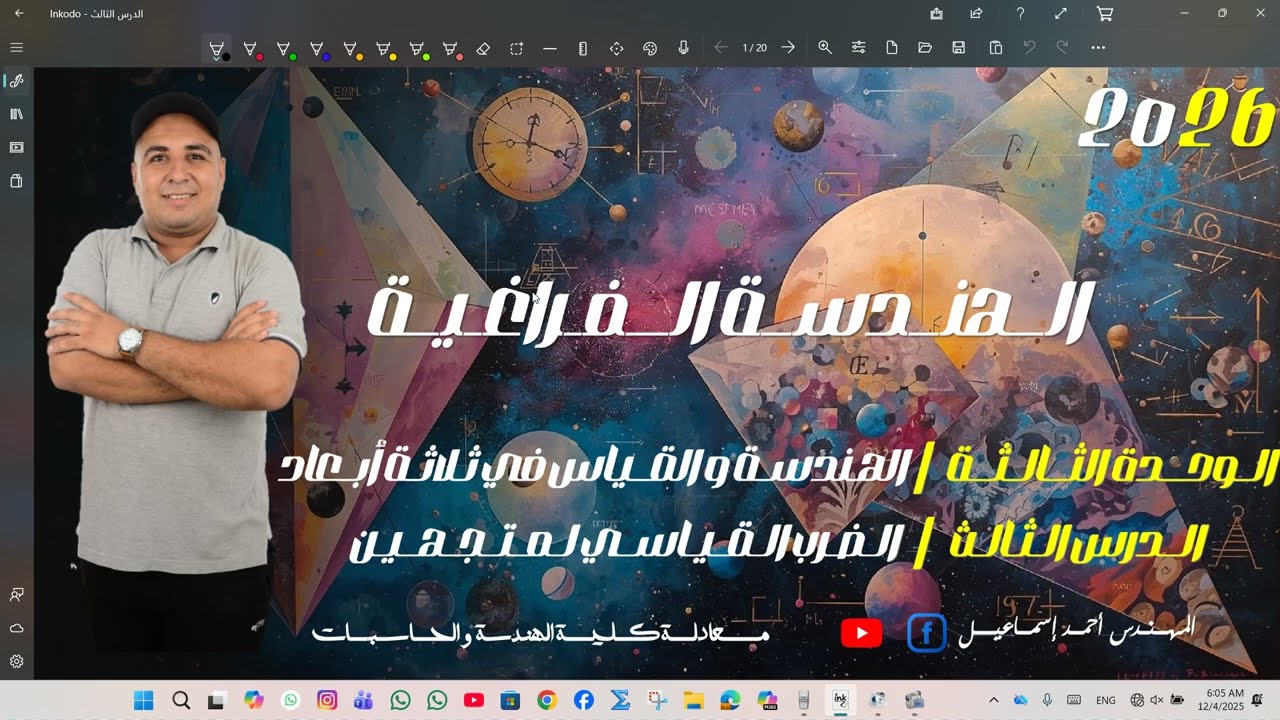This screenshot has width=1280, height=720.
Task: Open the Windows Start menu
Action: tap(143, 700)
